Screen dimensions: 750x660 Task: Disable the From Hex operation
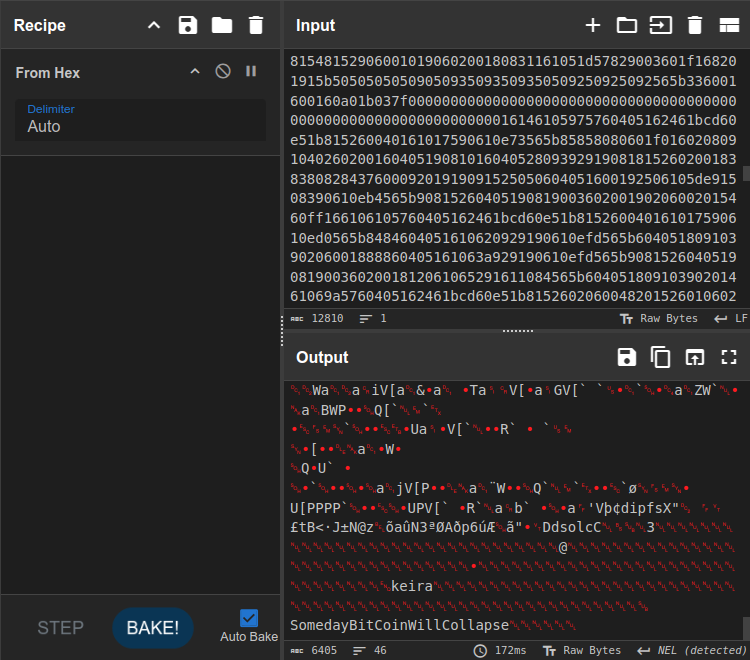[x=223, y=72]
